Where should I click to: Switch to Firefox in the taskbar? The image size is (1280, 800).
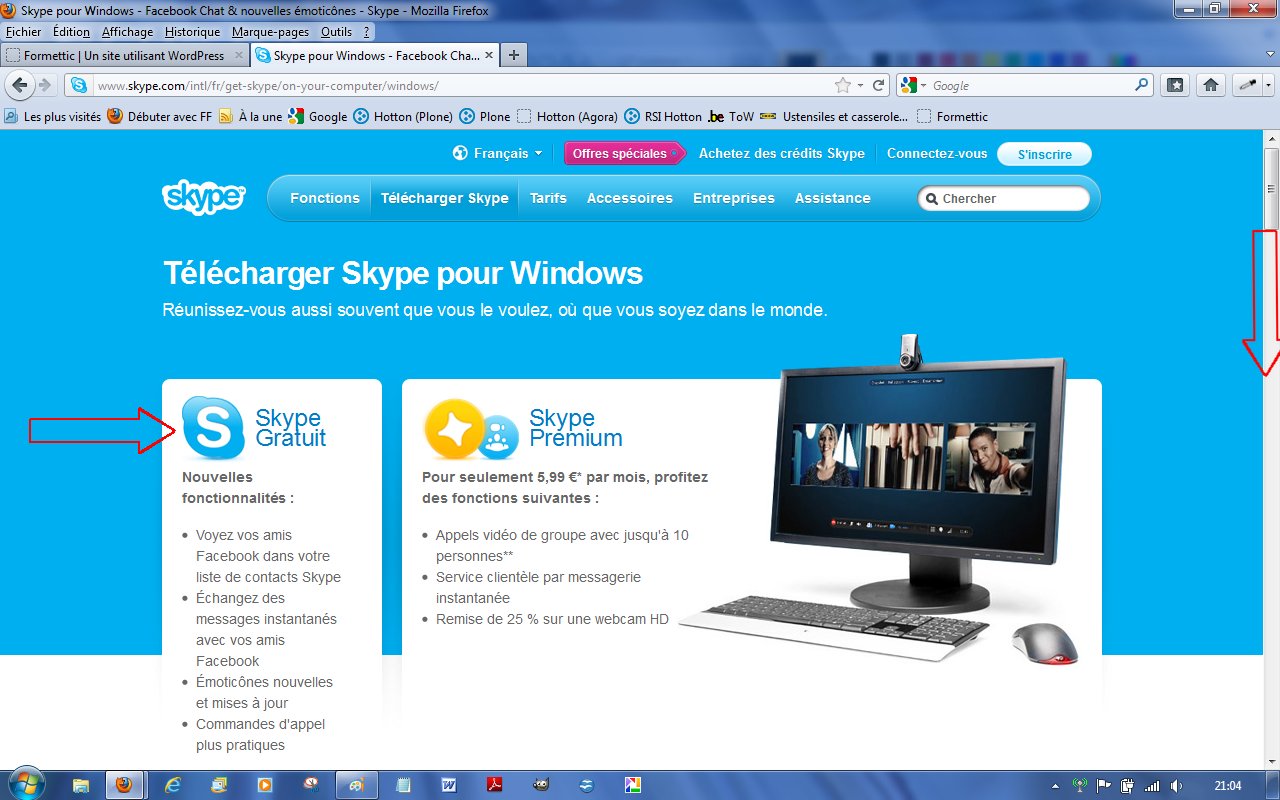[x=124, y=785]
